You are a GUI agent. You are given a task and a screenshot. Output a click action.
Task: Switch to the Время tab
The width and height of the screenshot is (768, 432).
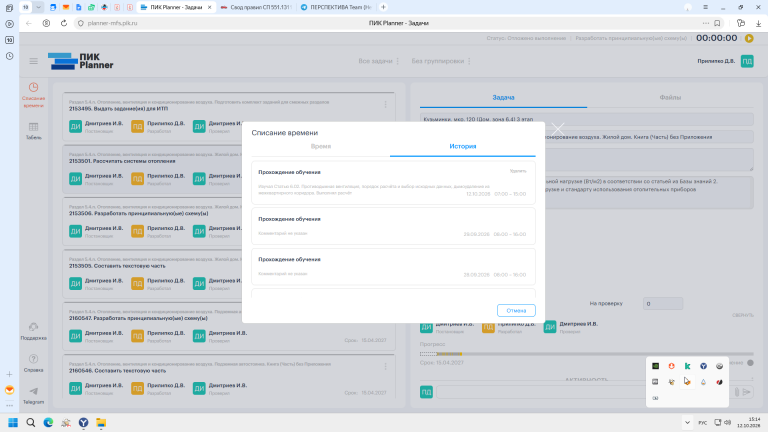click(x=321, y=146)
